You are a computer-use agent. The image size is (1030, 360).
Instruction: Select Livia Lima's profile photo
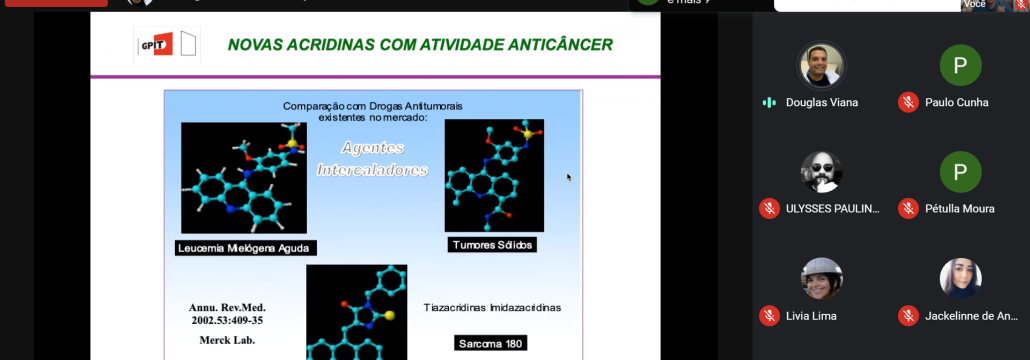pos(821,279)
